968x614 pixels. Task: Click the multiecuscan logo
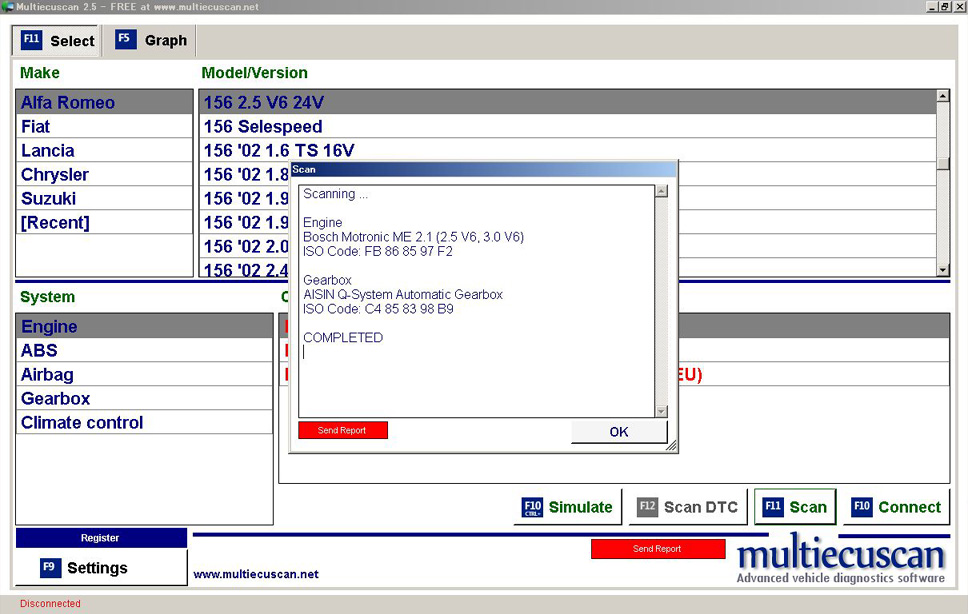click(841, 560)
